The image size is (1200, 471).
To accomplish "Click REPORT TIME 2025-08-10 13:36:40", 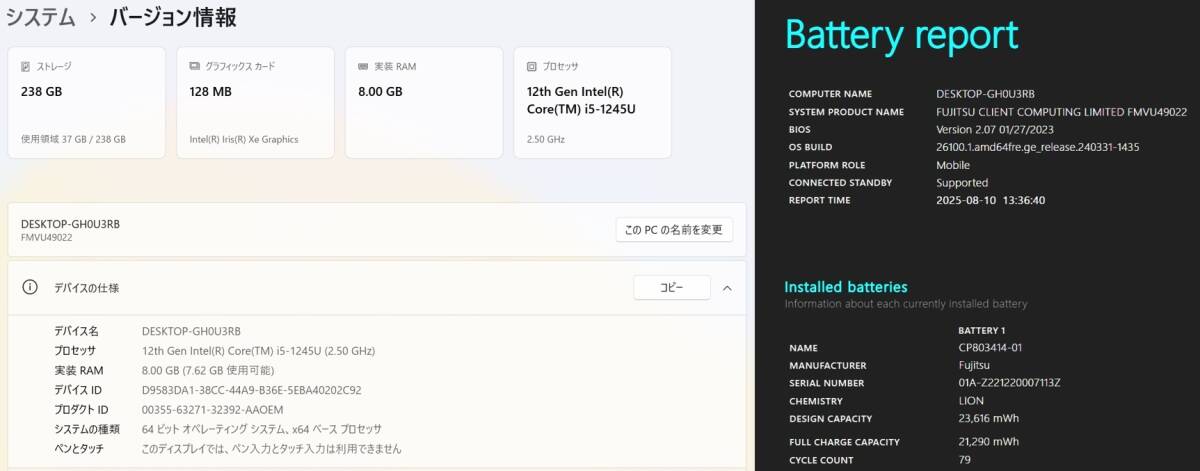I will 991,200.
